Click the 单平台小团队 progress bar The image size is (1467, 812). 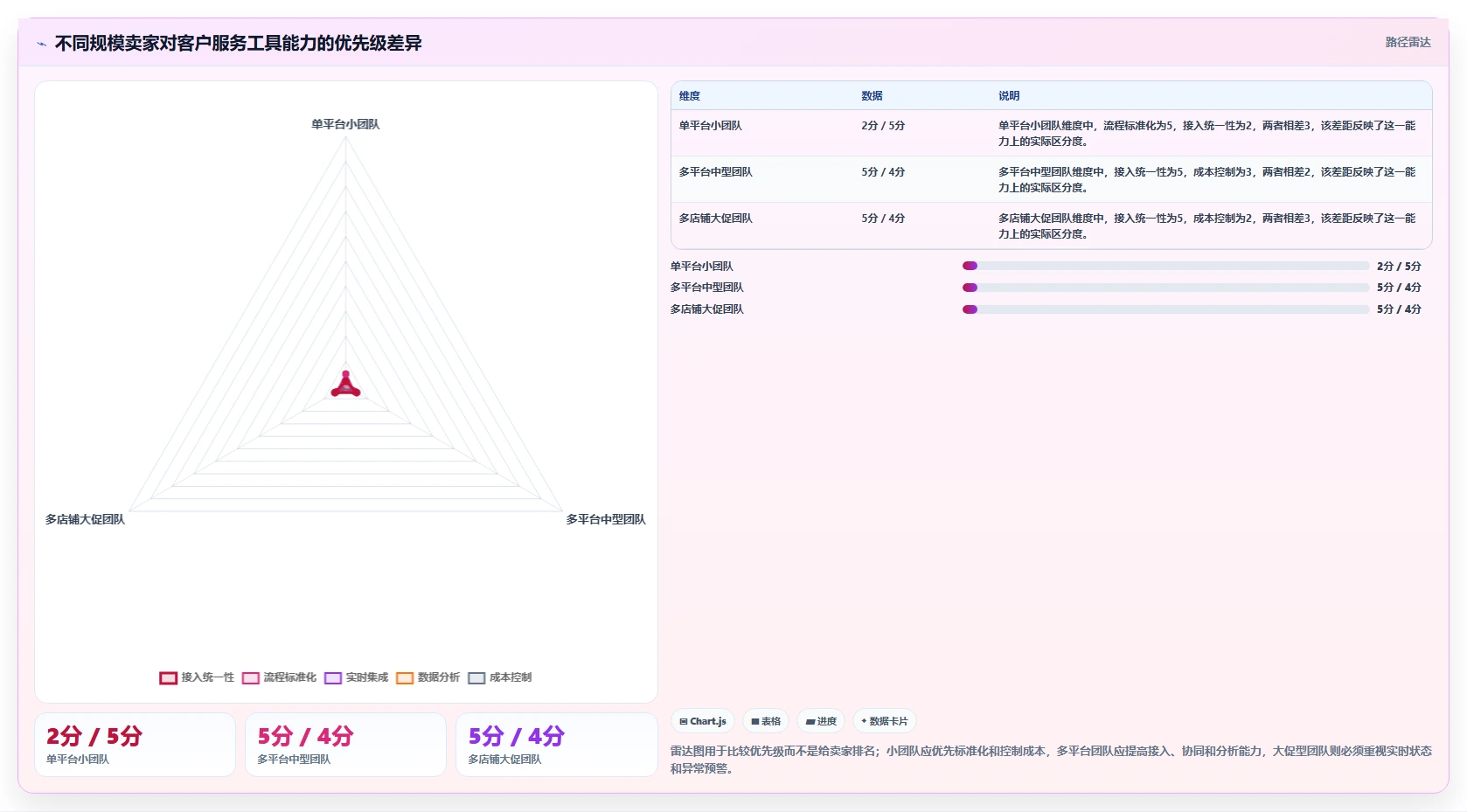(x=1165, y=266)
